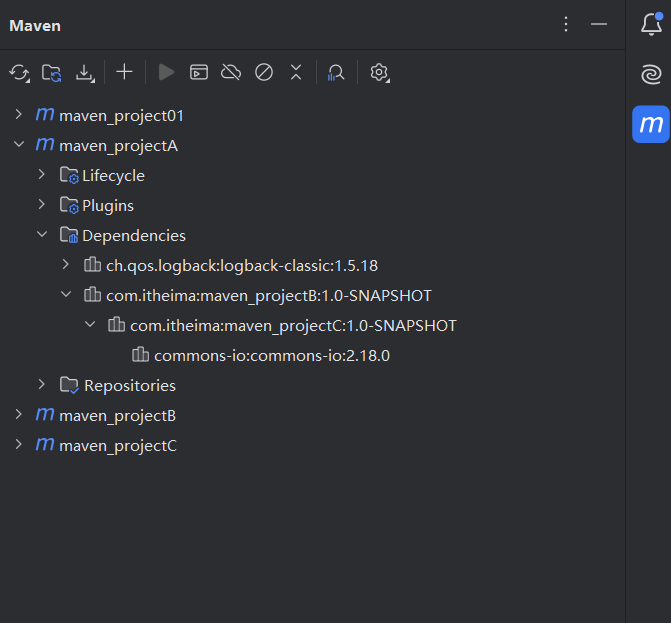
Task: Toggle skip tests mode icon
Action: click(264, 72)
